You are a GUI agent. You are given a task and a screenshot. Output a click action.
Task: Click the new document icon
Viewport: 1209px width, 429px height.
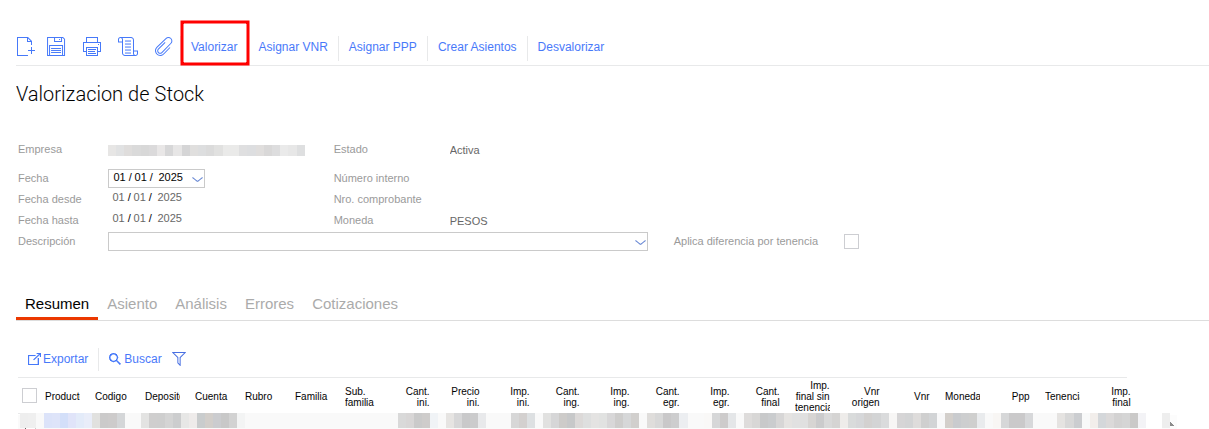pyautogui.click(x=26, y=46)
